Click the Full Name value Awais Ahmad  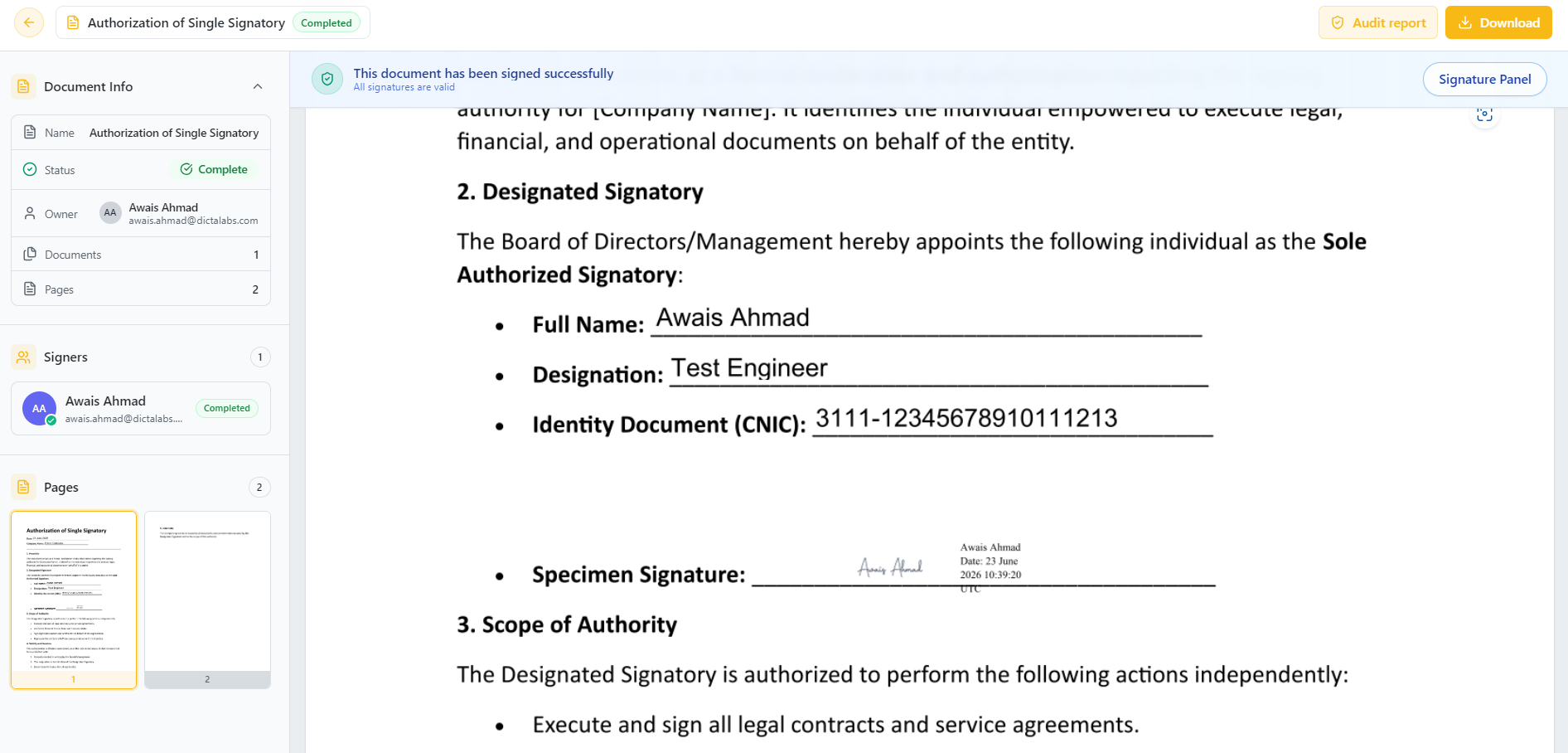733,318
